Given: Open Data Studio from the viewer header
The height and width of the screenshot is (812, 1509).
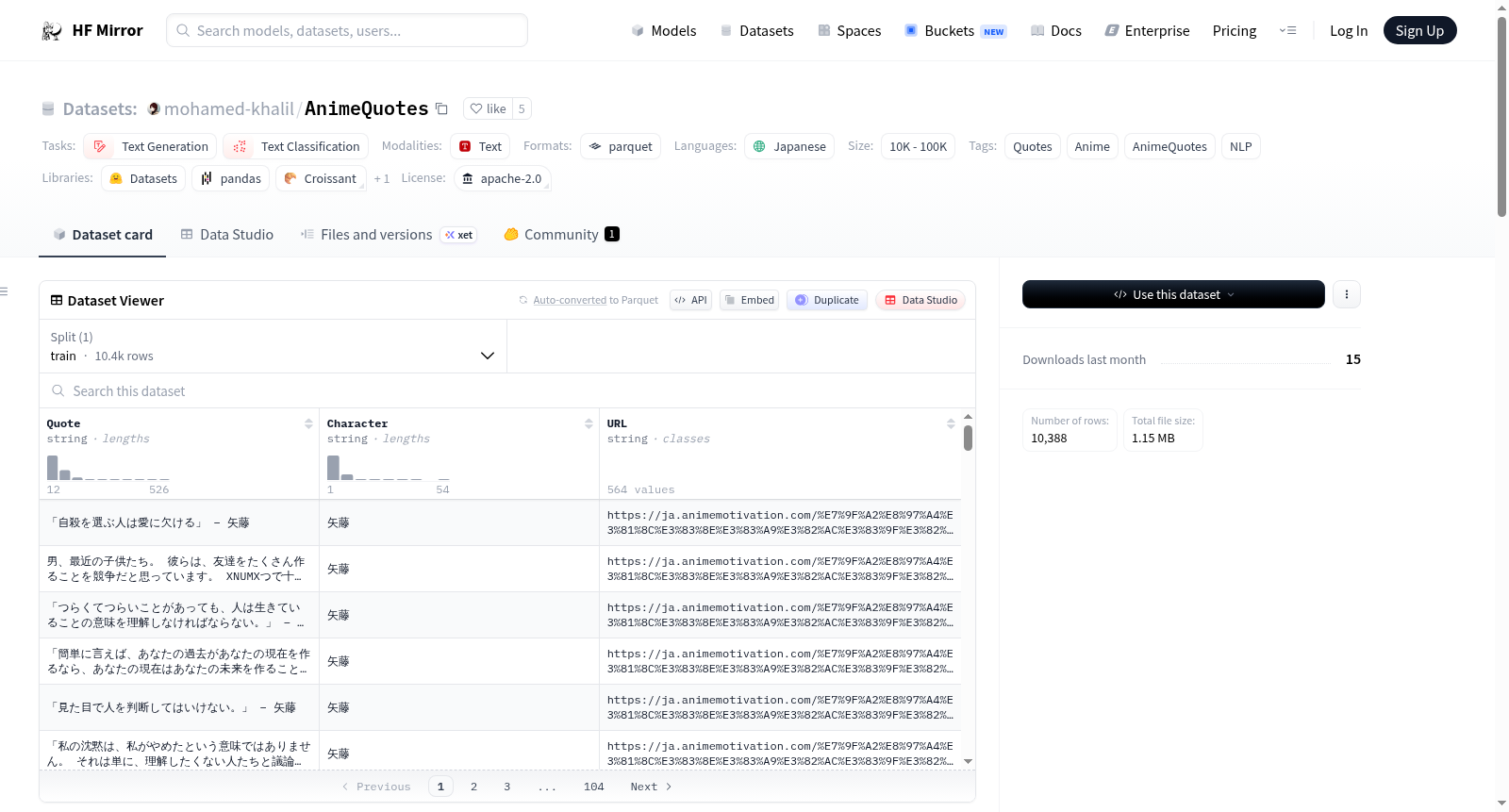Looking at the screenshot, I should tap(920, 300).
